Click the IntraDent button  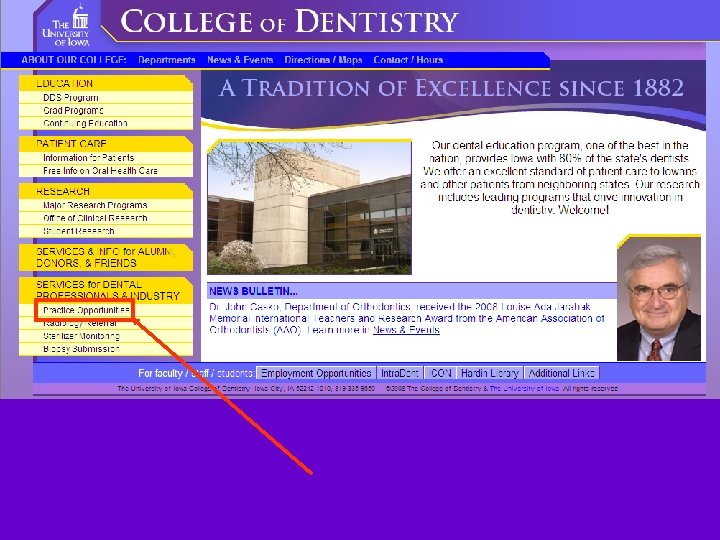point(399,373)
